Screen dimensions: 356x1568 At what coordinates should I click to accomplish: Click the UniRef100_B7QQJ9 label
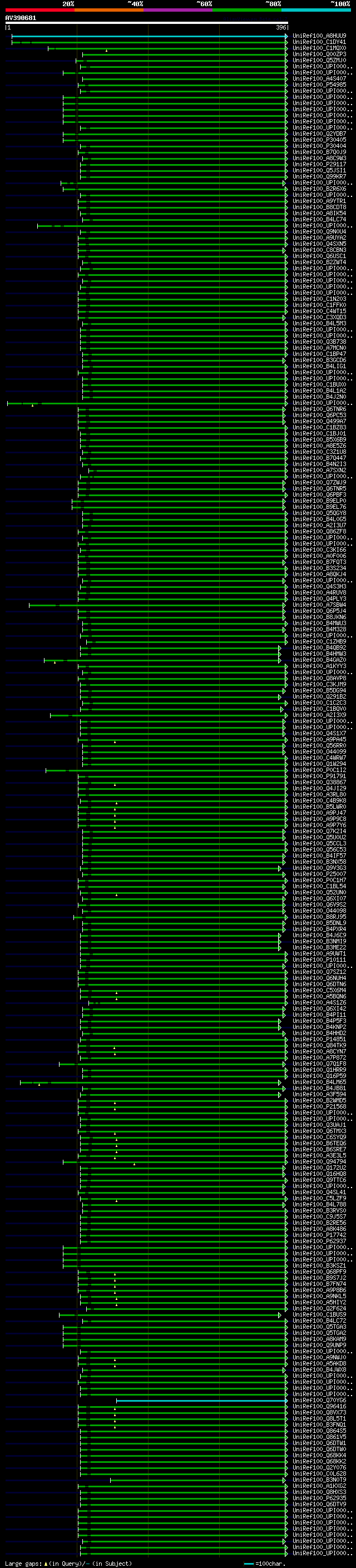(x=319, y=152)
